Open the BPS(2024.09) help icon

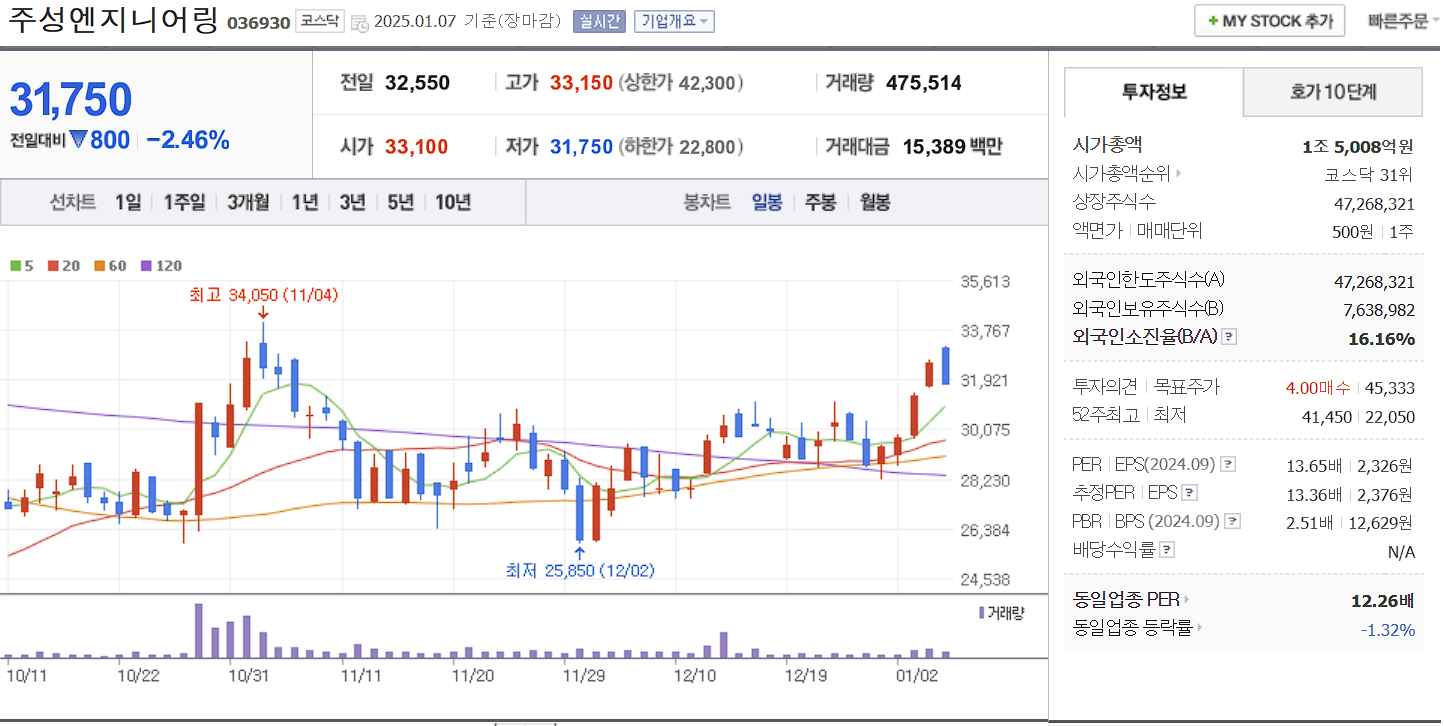1231,521
